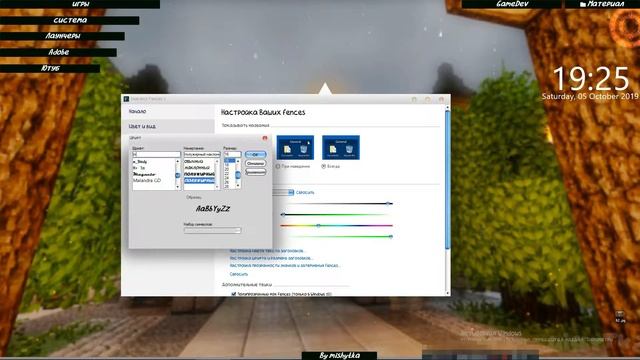Image resolution: width=640 pixels, height=360 pixels.
Task: Select the При наведении radio button
Action: click(278, 167)
